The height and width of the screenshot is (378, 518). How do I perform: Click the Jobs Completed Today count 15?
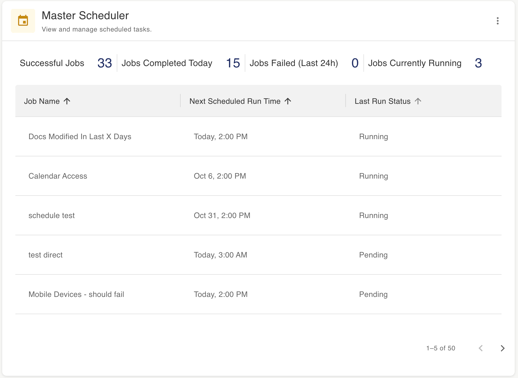[x=233, y=63]
